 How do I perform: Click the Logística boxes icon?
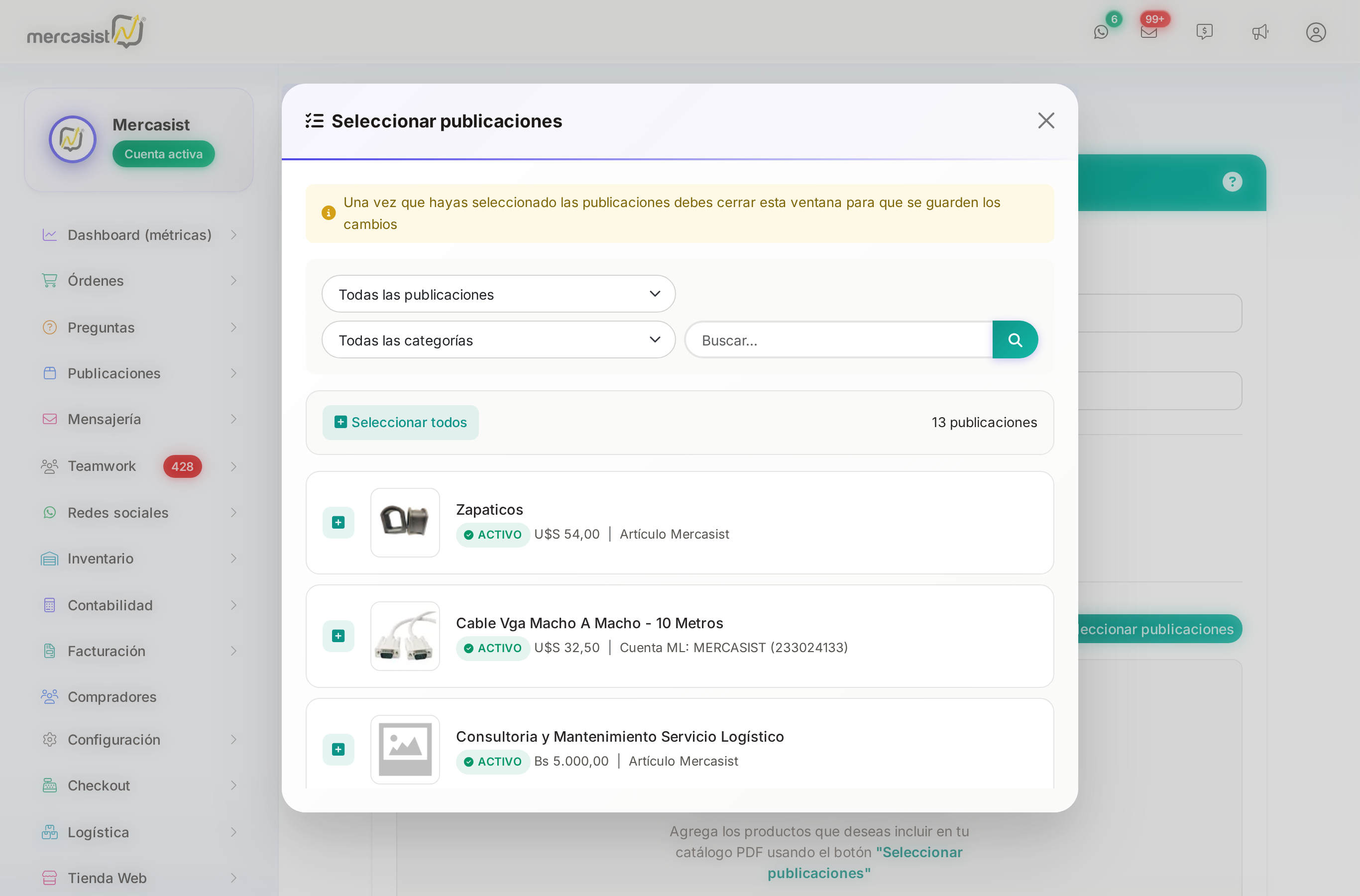50,832
